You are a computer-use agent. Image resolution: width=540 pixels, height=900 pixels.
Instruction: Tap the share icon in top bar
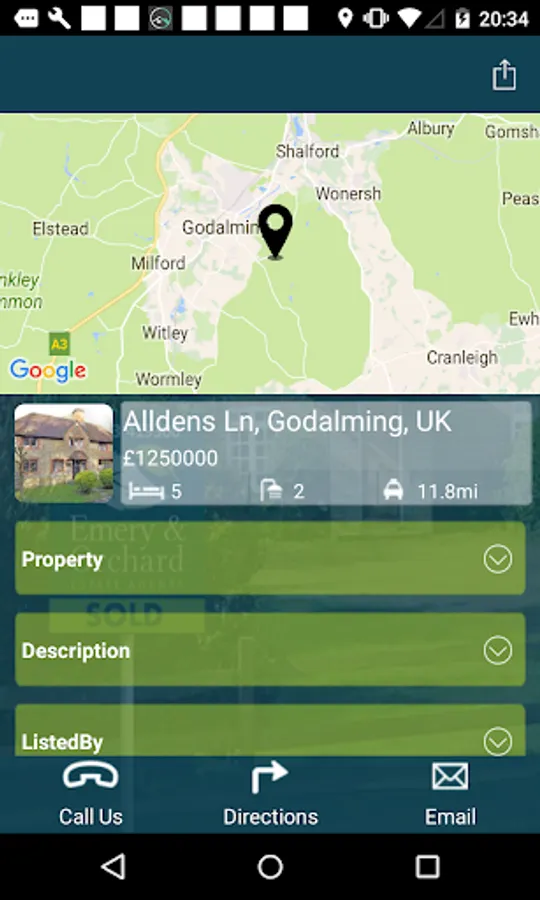click(x=504, y=75)
